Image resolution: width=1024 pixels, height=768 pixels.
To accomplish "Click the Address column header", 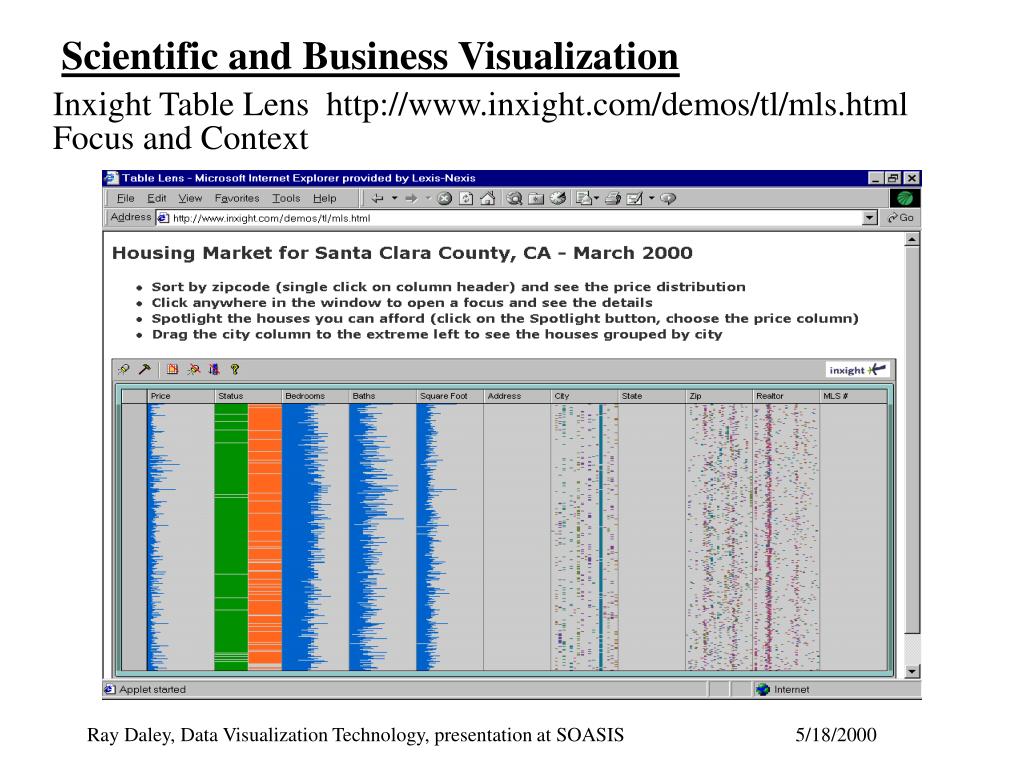I will [x=517, y=396].
